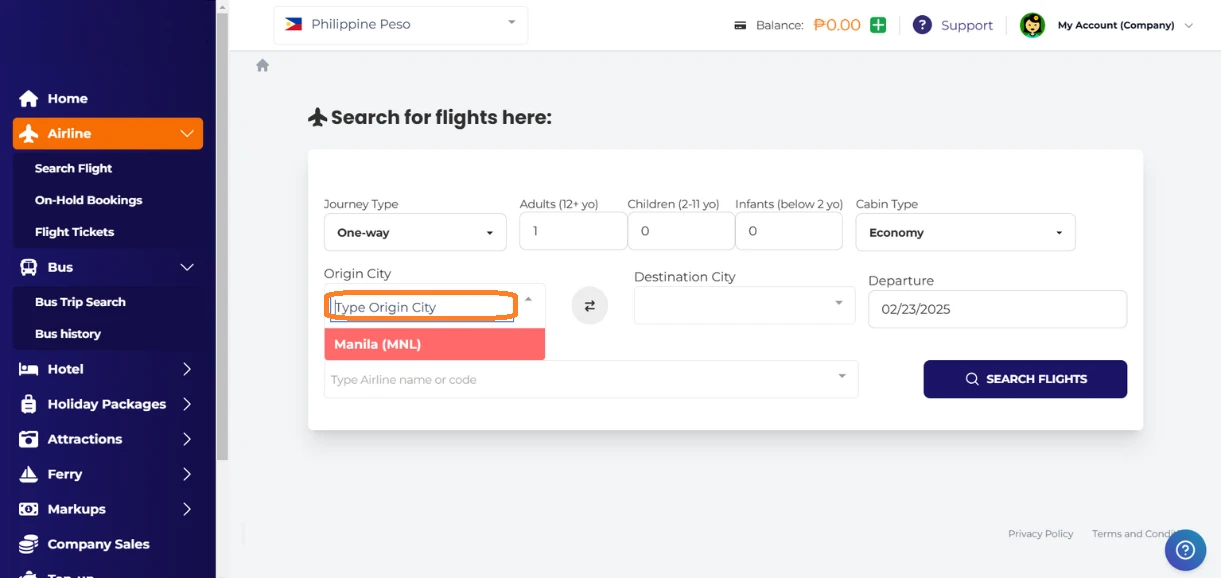Open the Cabin Type dropdown
This screenshot has width=1221, height=578.
(x=965, y=232)
